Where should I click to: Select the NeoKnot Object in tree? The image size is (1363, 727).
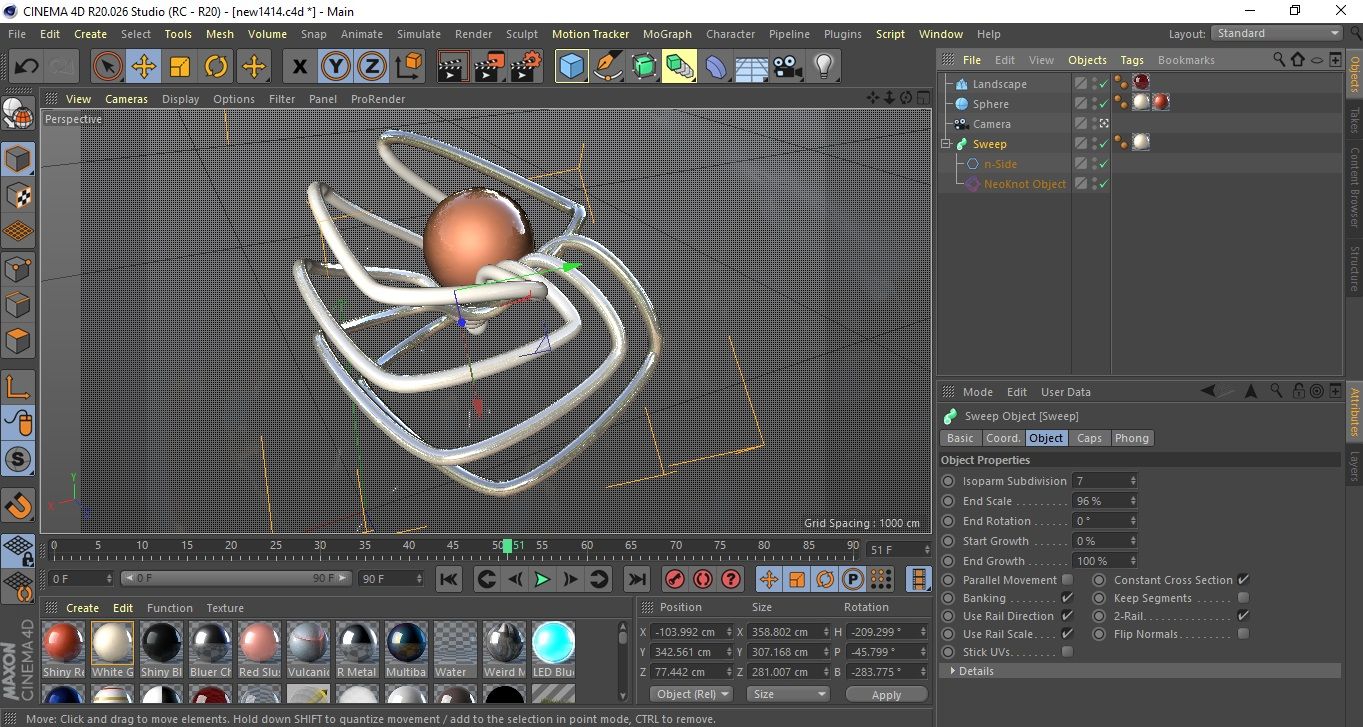(x=1024, y=184)
